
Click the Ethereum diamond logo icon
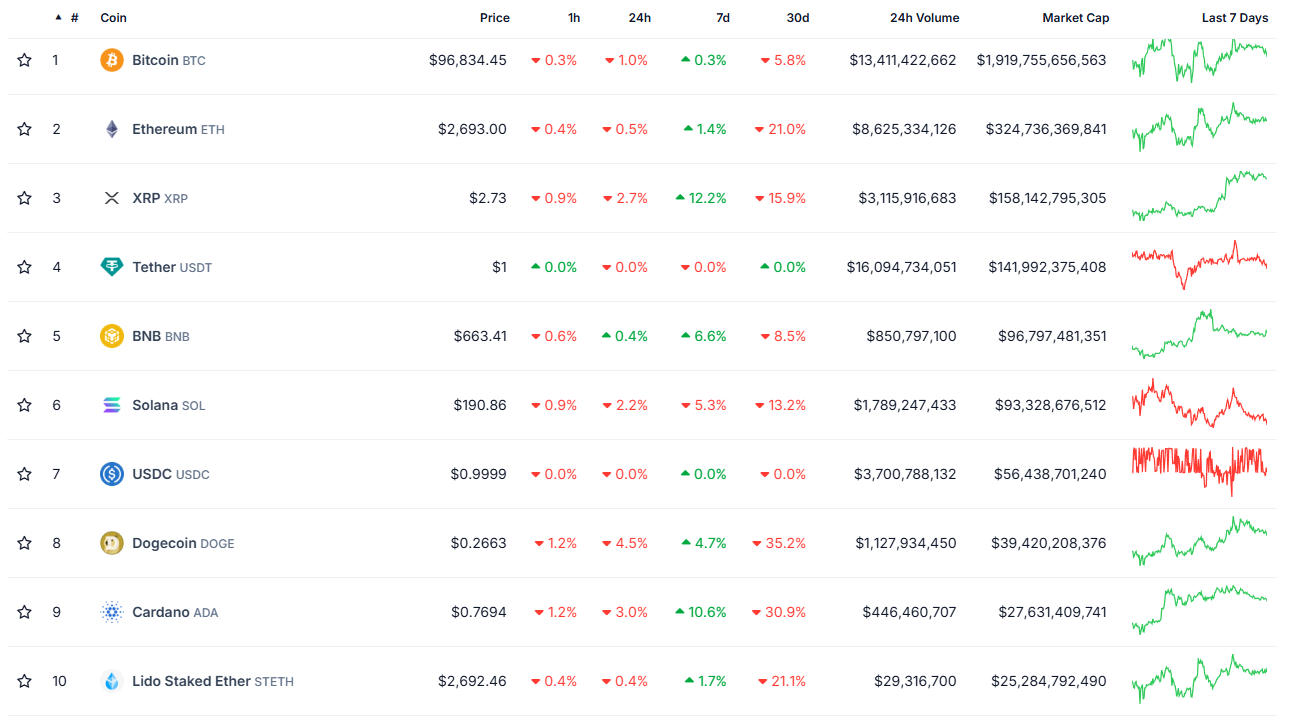pyautogui.click(x=112, y=129)
